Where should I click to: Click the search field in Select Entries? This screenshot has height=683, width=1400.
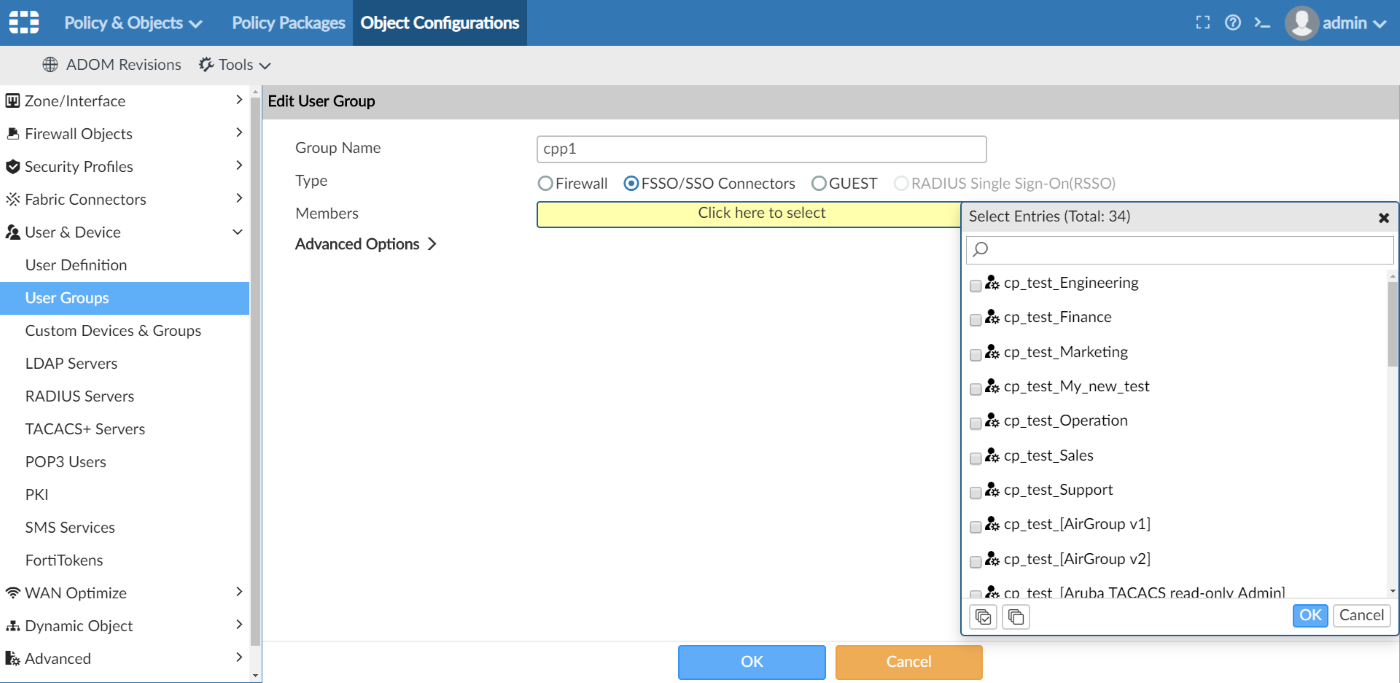click(x=1180, y=250)
